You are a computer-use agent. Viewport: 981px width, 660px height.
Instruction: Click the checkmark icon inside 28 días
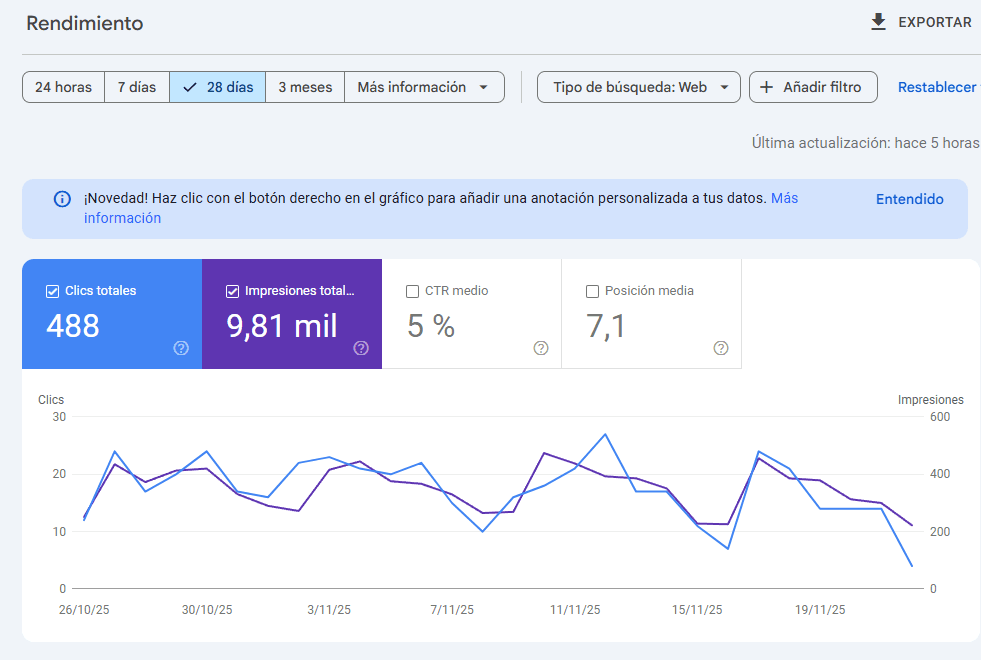(189, 87)
